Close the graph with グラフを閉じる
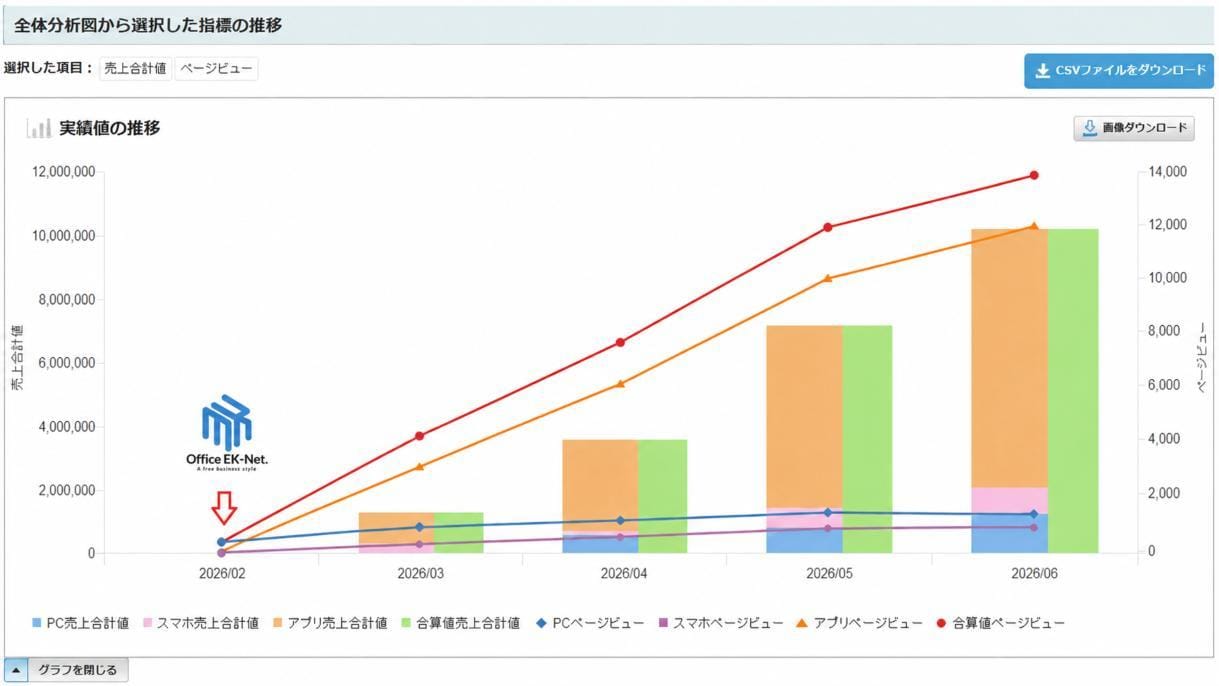Image resolution: width=1219 pixels, height=686 pixels. (x=80, y=670)
